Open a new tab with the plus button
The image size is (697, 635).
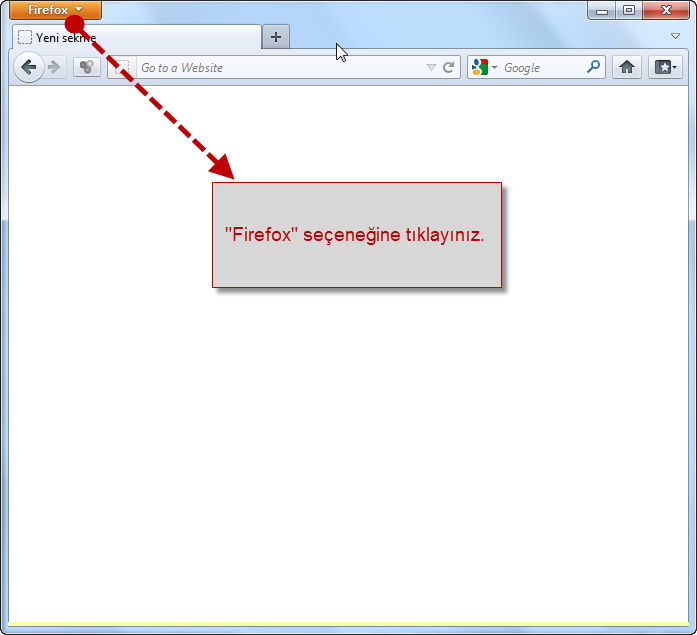(x=276, y=37)
